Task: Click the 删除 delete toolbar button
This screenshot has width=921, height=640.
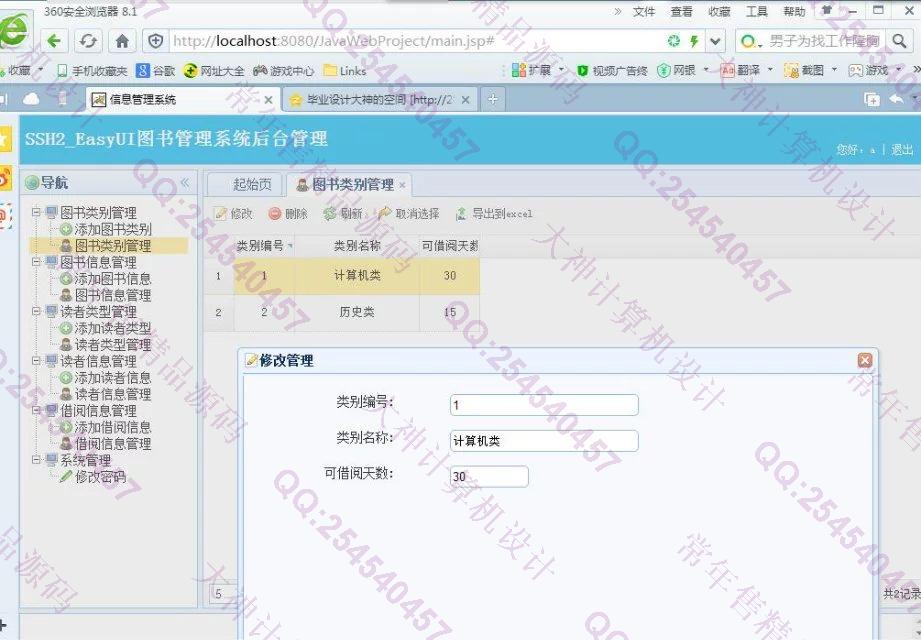Action: click(x=288, y=214)
